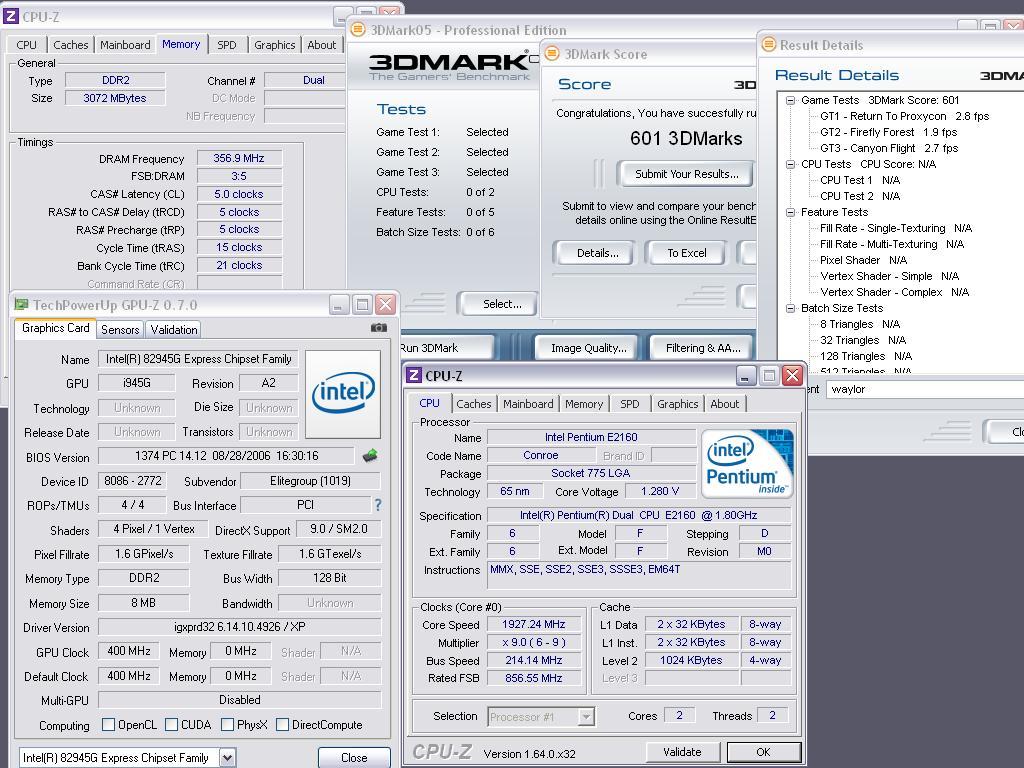This screenshot has width=1024, height=768.
Task: Click the Result Details window title icon
Action: (769, 44)
